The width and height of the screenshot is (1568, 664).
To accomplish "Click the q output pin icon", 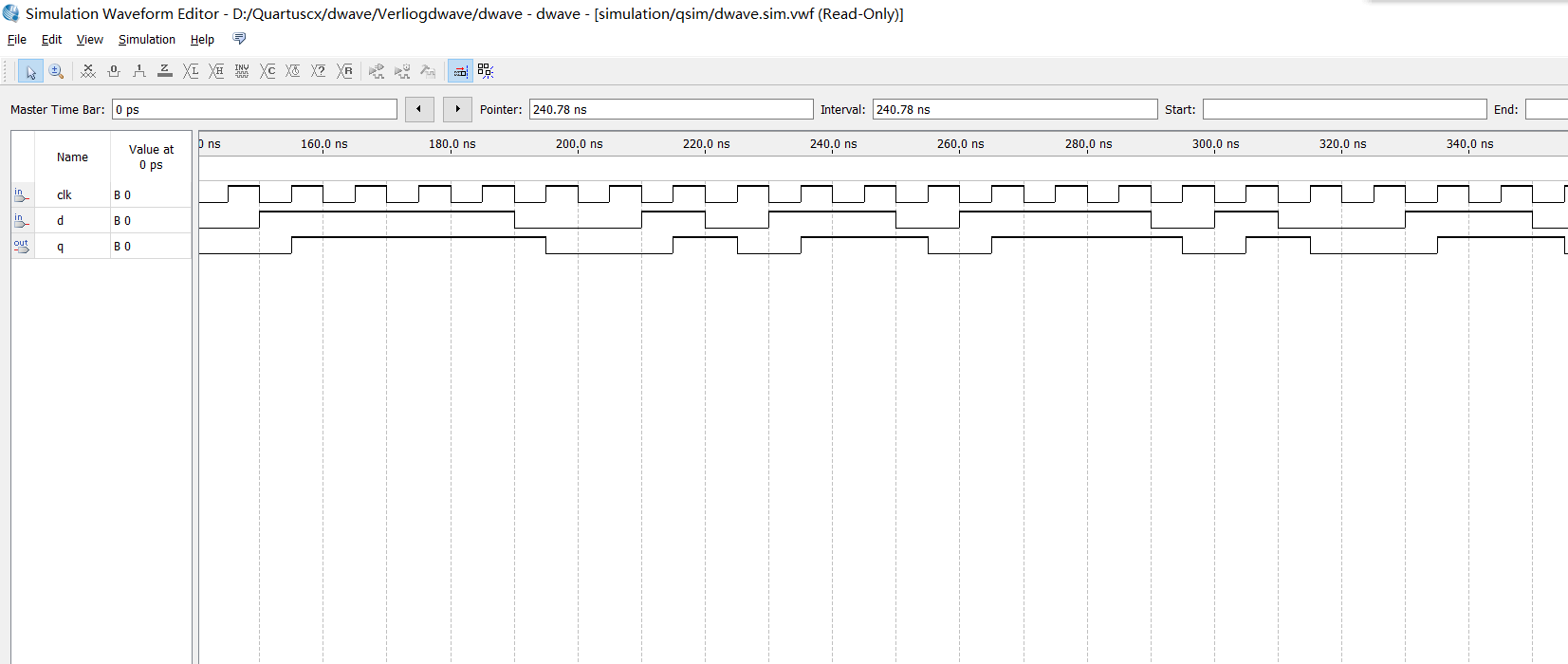I will point(22,246).
